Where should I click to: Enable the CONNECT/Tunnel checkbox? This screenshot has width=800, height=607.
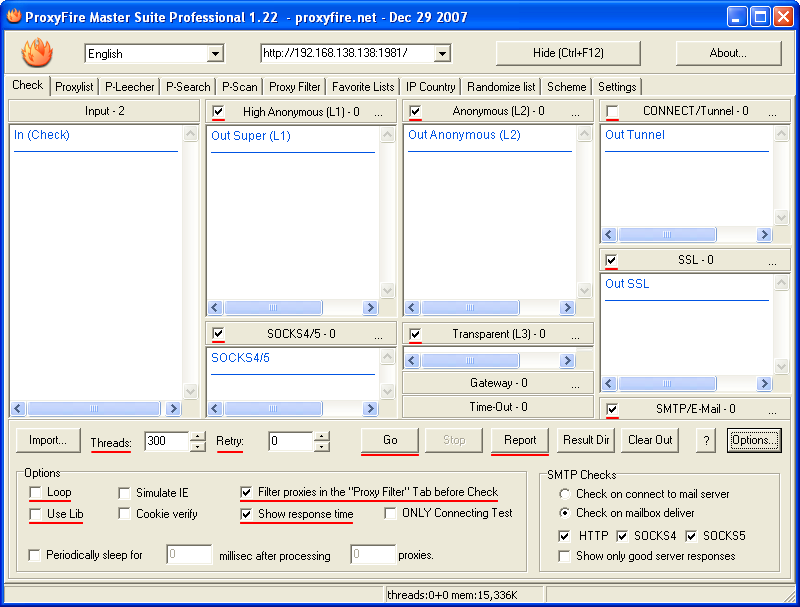click(x=612, y=112)
